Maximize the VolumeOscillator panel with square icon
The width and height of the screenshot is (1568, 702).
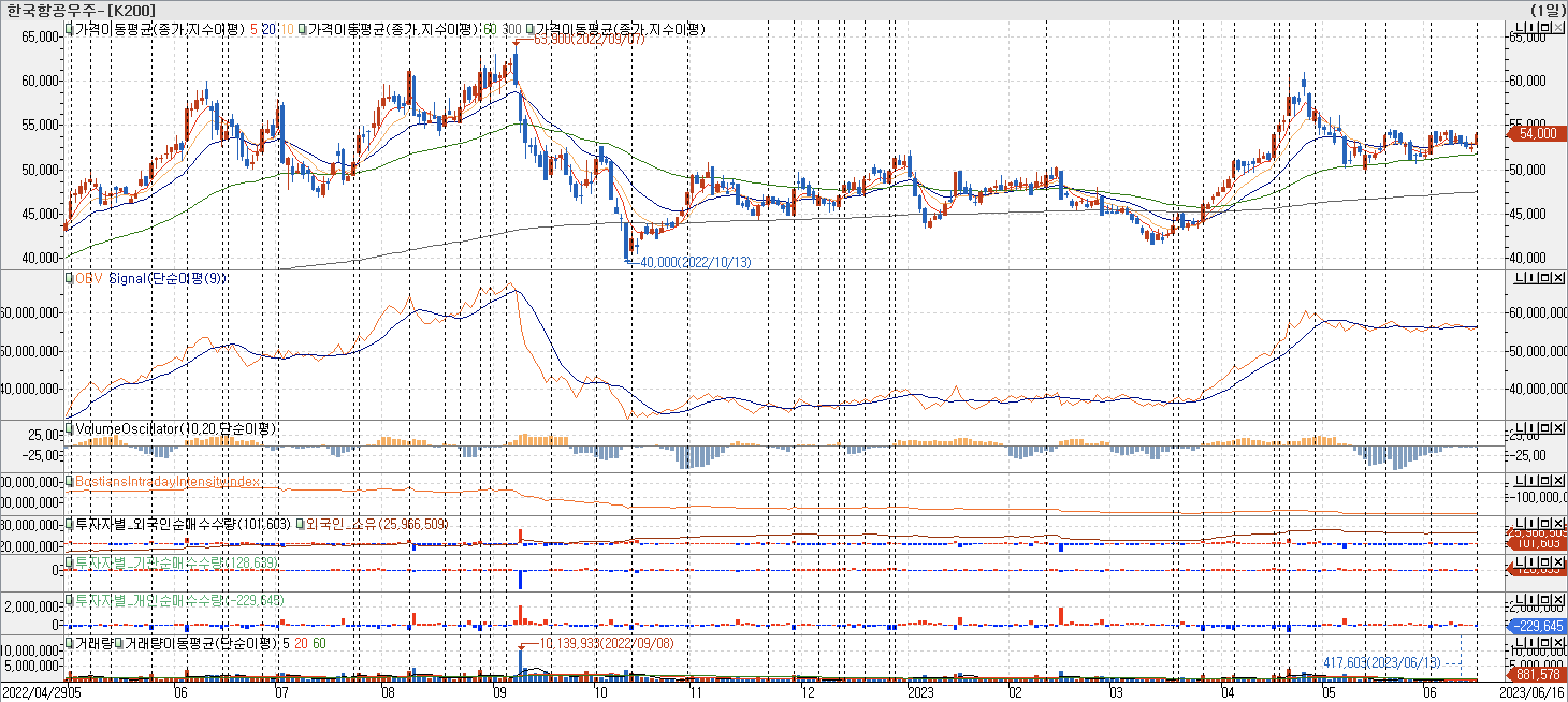1545,428
